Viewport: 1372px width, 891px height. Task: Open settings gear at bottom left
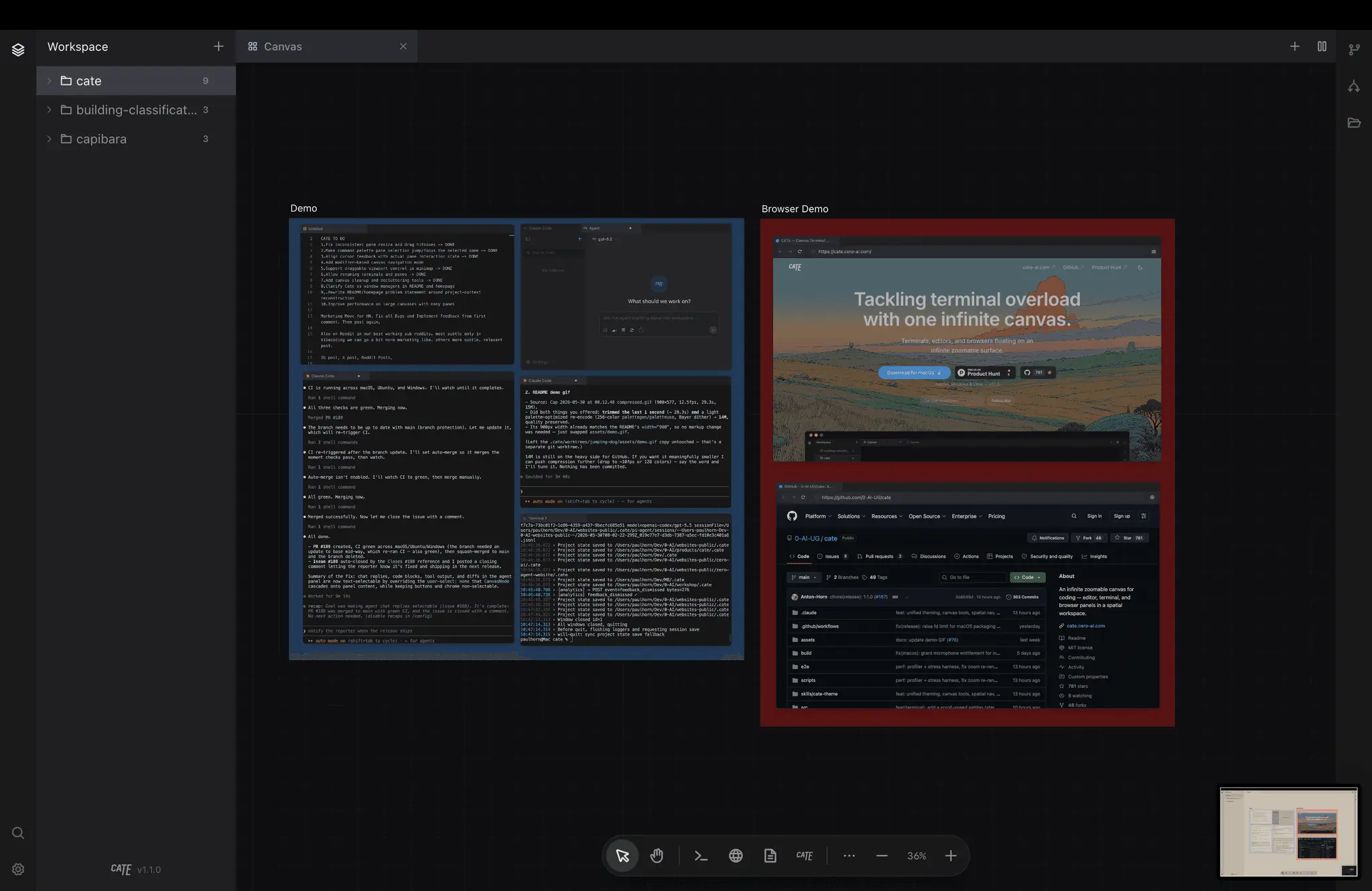(x=18, y=869)
